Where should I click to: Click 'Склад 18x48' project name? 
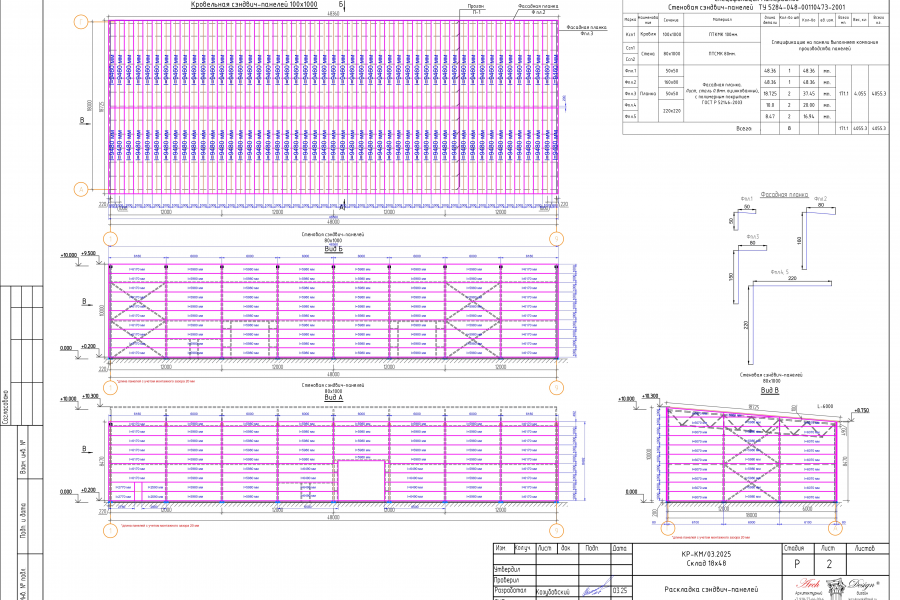tap(706, 563)
